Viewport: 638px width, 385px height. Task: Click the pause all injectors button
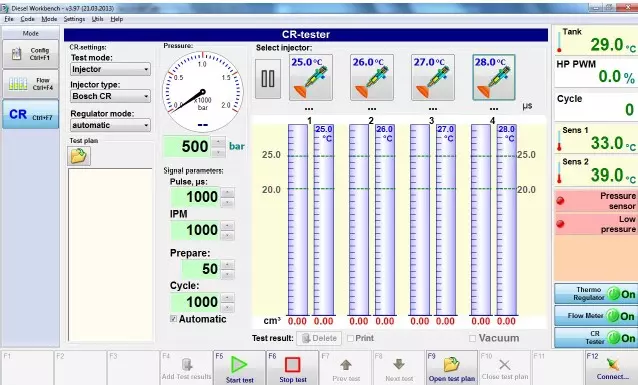pos(268,79)
